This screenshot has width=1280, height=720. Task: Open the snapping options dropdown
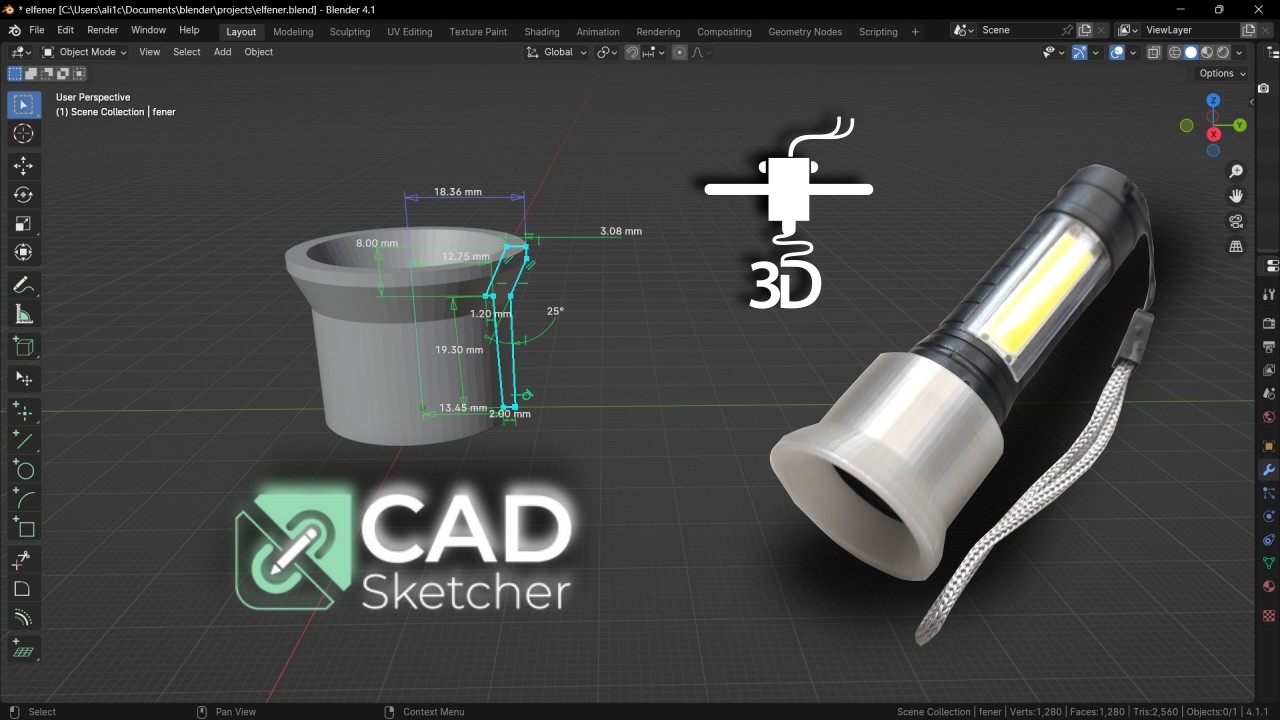pos(654,52)
